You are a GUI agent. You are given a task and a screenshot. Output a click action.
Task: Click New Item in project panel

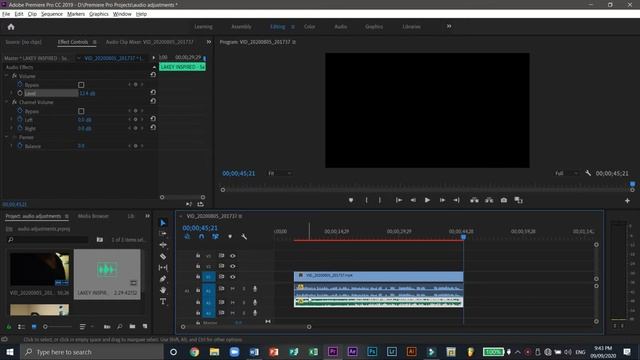pyautogui.click(x=145, y=327)
